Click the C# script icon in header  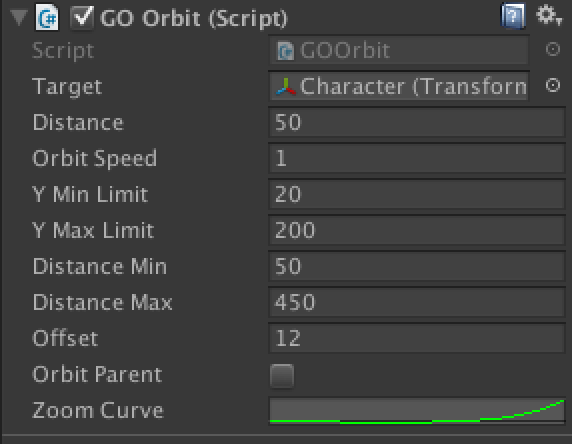[x=47, y=17]
